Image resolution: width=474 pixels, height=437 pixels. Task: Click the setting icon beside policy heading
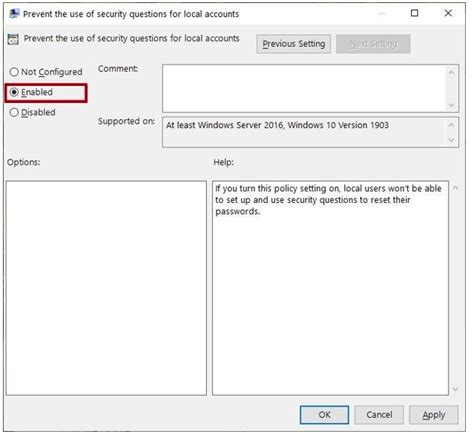pyautogui.click(x=13, y=39)
